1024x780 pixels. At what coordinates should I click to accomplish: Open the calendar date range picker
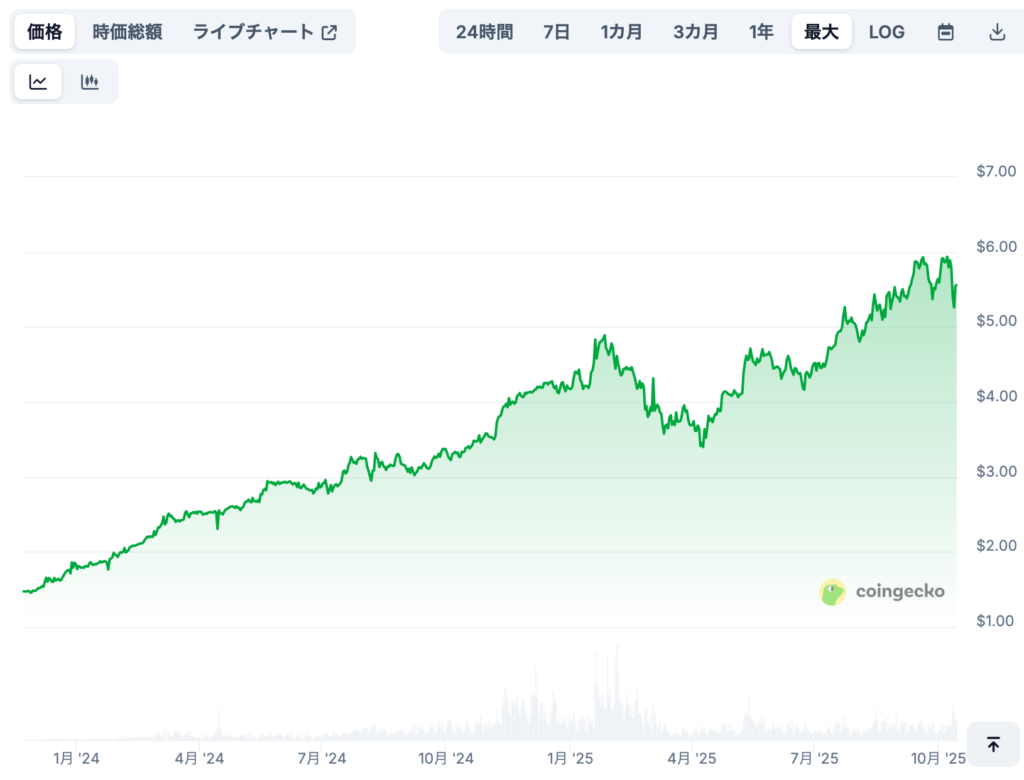945,32
